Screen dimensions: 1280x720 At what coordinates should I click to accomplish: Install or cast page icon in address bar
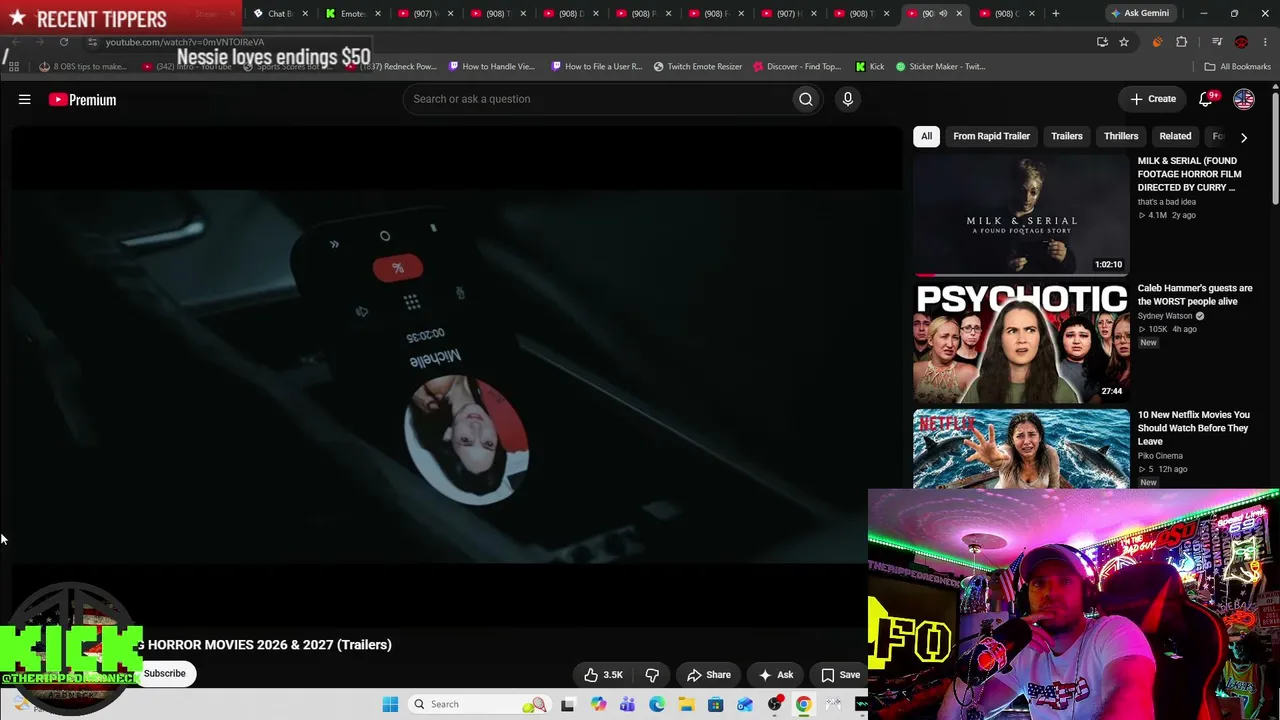[x=1102, y=42]
